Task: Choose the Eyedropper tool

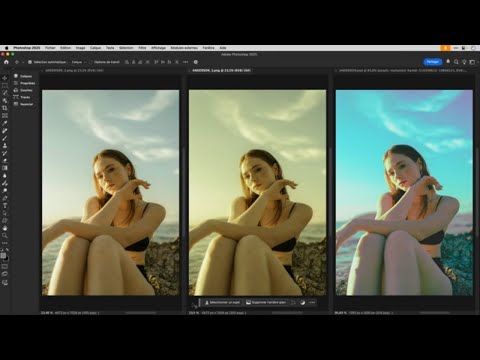Action: pos(5,123)
